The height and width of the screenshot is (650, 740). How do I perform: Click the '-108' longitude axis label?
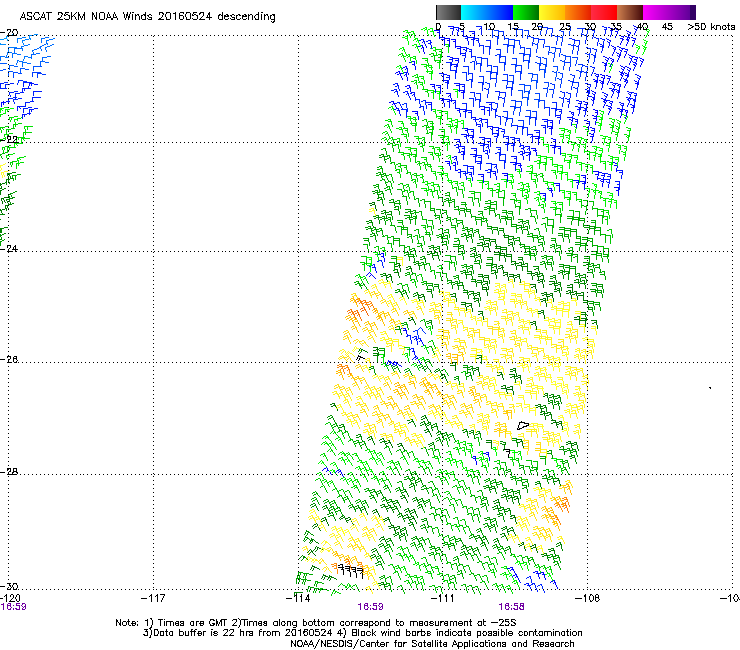588,598
